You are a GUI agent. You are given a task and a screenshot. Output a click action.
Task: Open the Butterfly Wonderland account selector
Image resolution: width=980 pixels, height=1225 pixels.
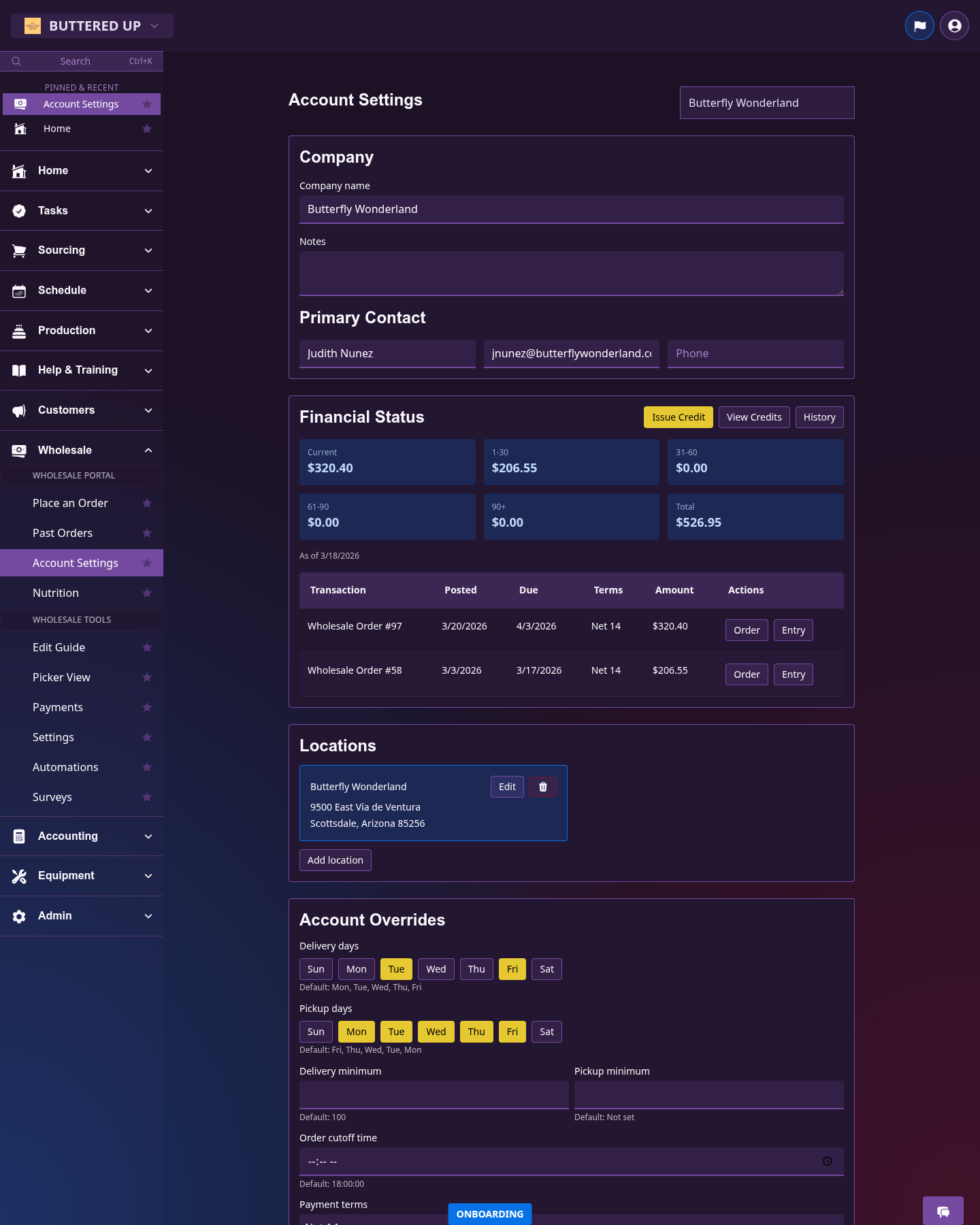767,103
